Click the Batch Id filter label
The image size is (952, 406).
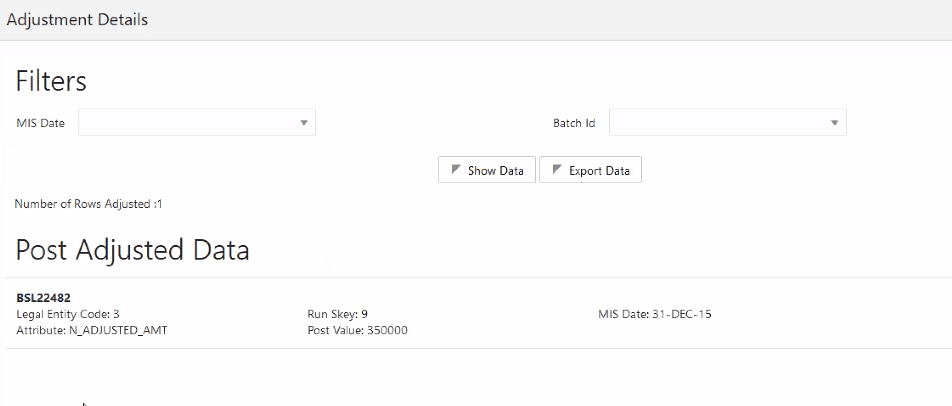click(574, 123)
